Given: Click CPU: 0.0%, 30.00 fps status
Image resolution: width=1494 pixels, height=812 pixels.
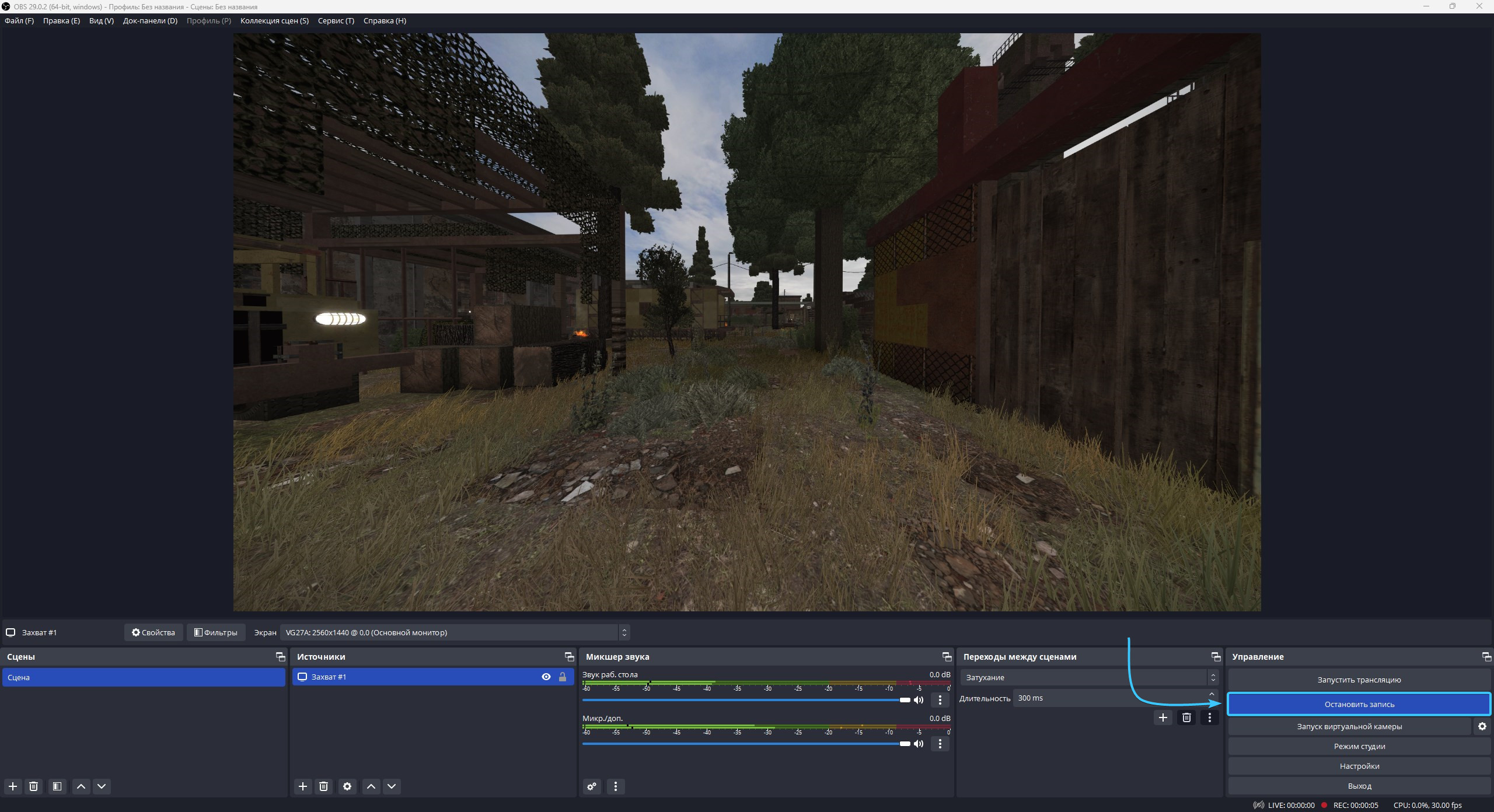Looking at the screenshot, I should click(x=1427, y=805).
